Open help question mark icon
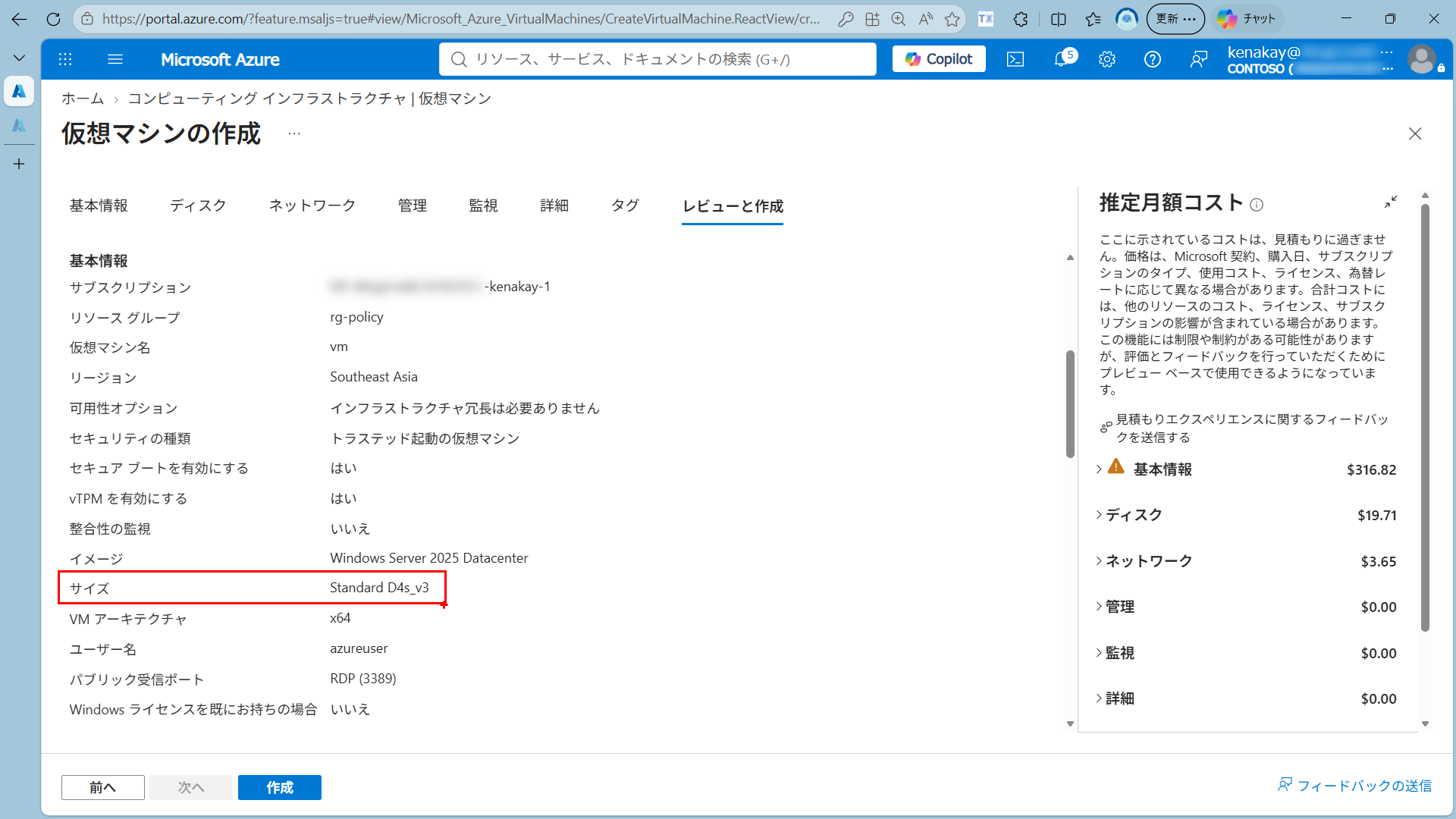Viewport: 1456px width, 819px height. point(1153,59)
